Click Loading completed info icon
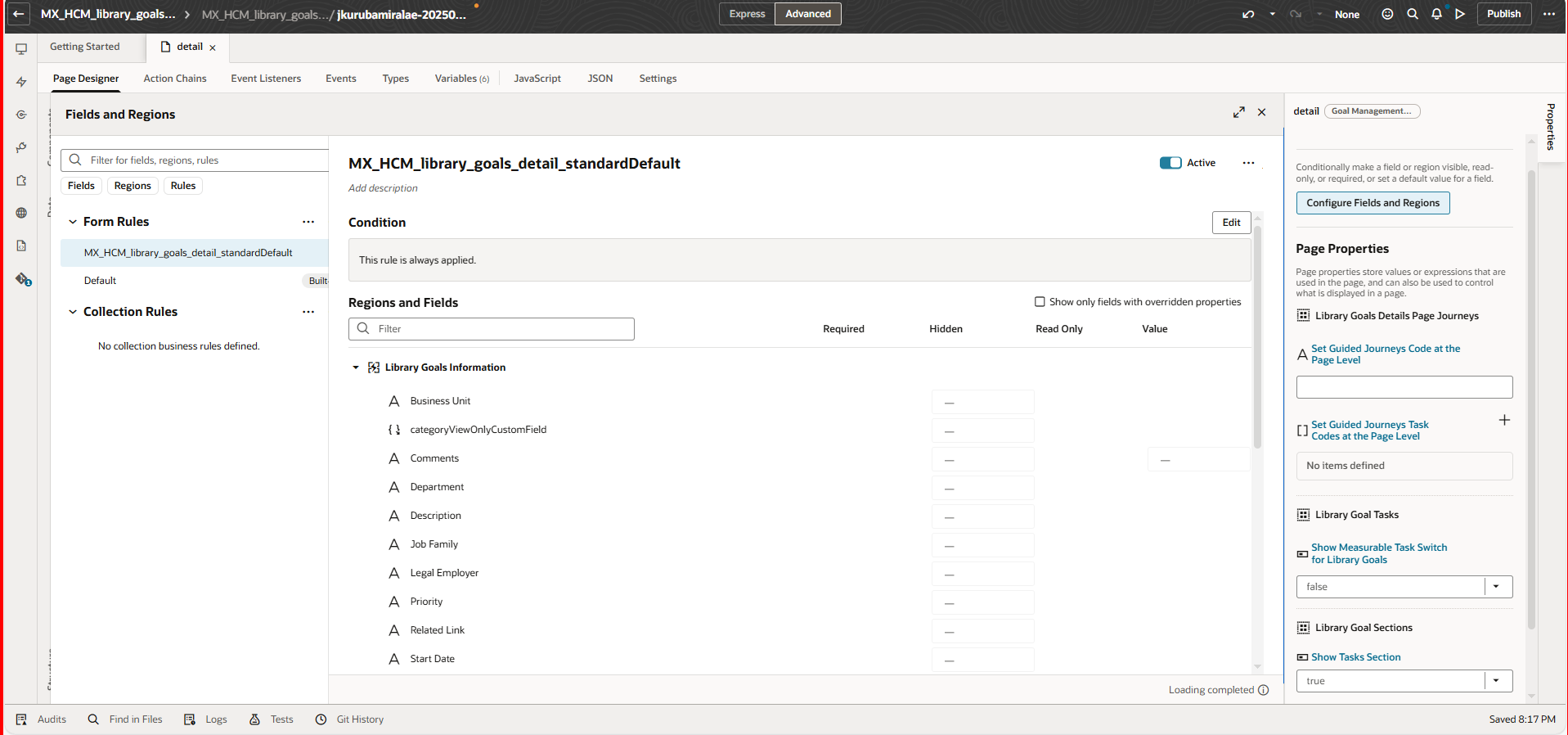The image size is (1568, 735). click(x=1264, y=690)
